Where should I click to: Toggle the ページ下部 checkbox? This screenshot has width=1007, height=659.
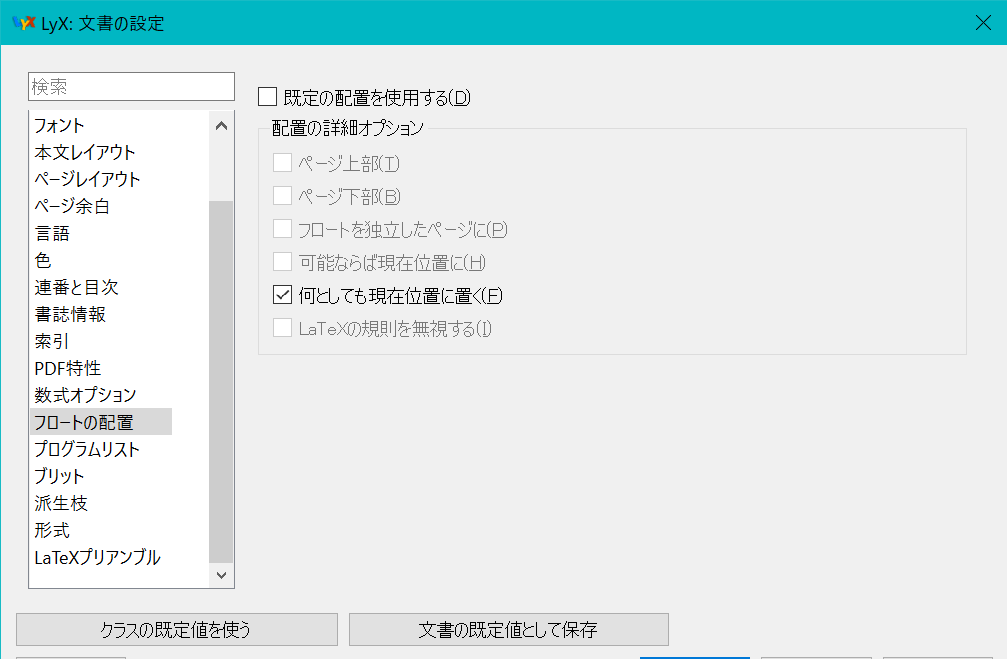tap(283, 196)
